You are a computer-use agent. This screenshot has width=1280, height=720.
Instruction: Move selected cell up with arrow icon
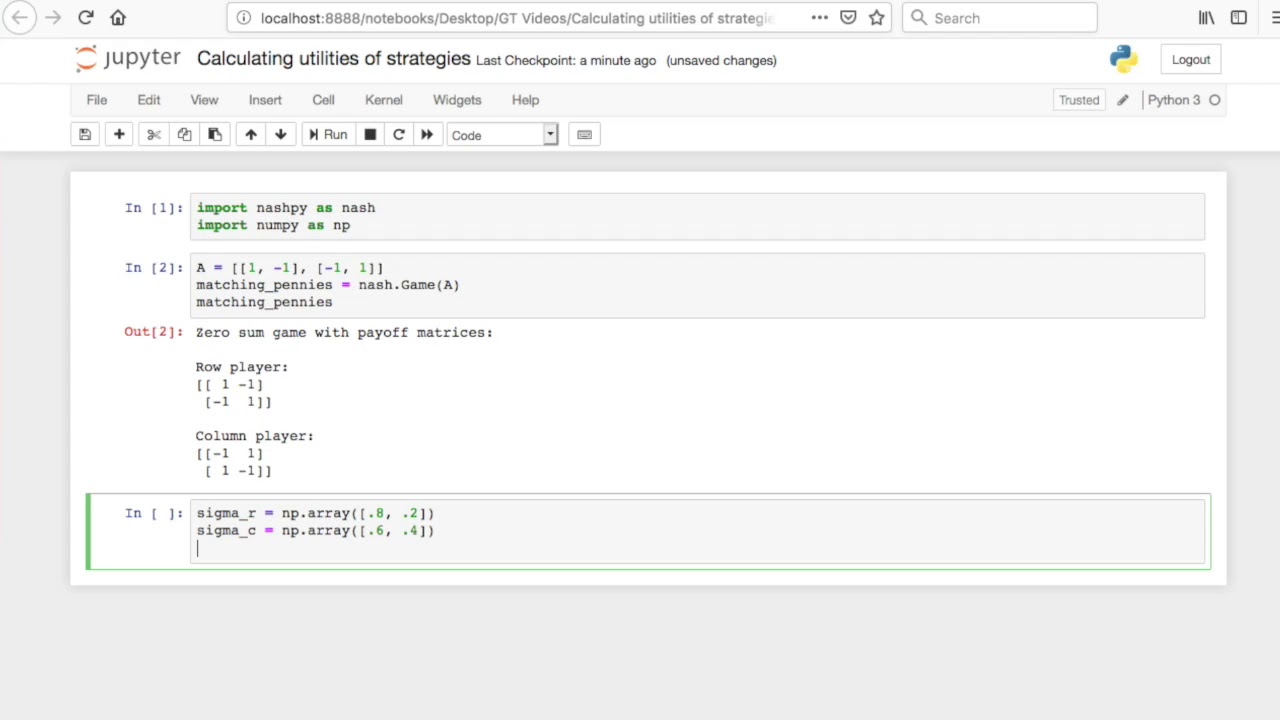pos(251,135)
